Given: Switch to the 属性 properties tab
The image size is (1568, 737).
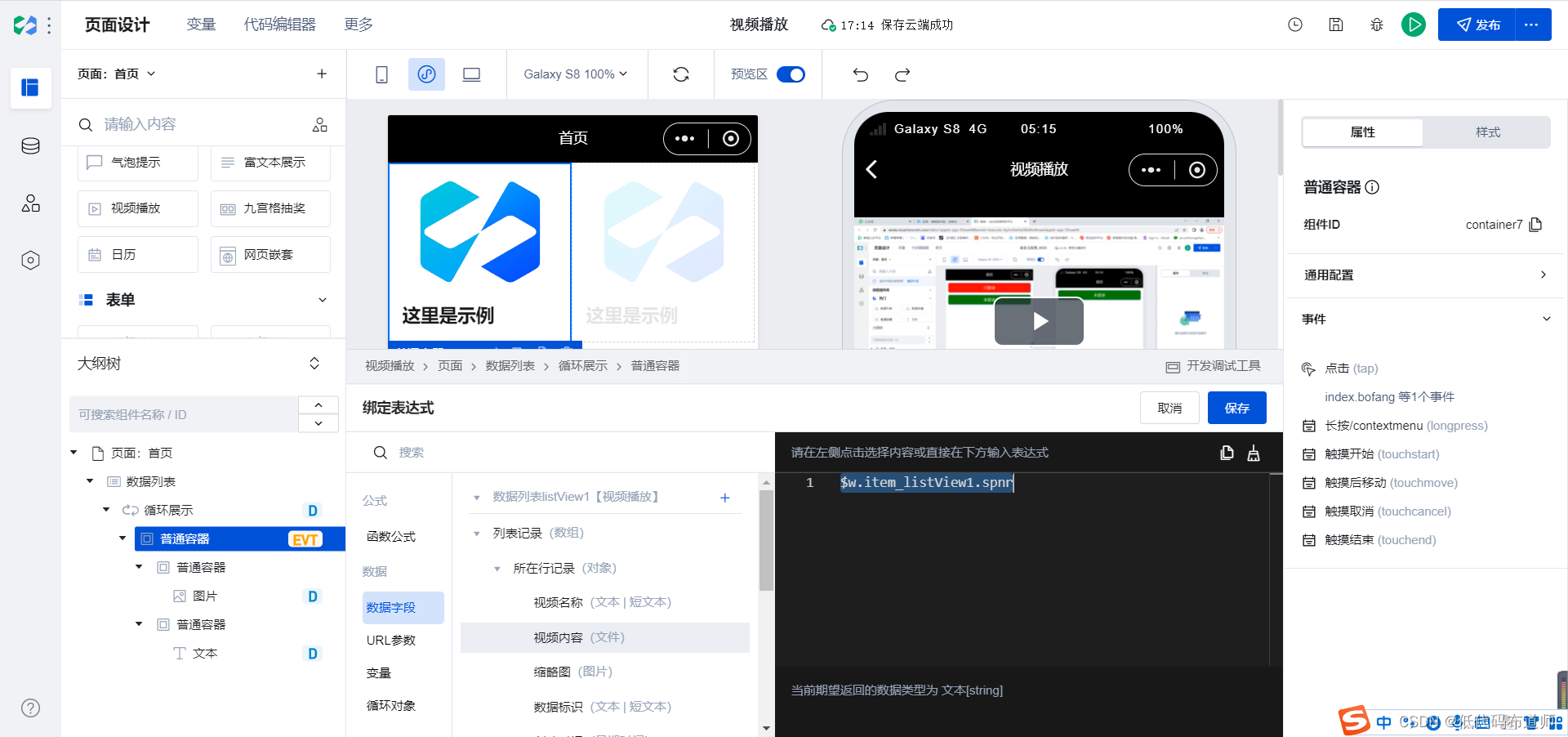Looking at the screenshot, I should click(1363, 132).
